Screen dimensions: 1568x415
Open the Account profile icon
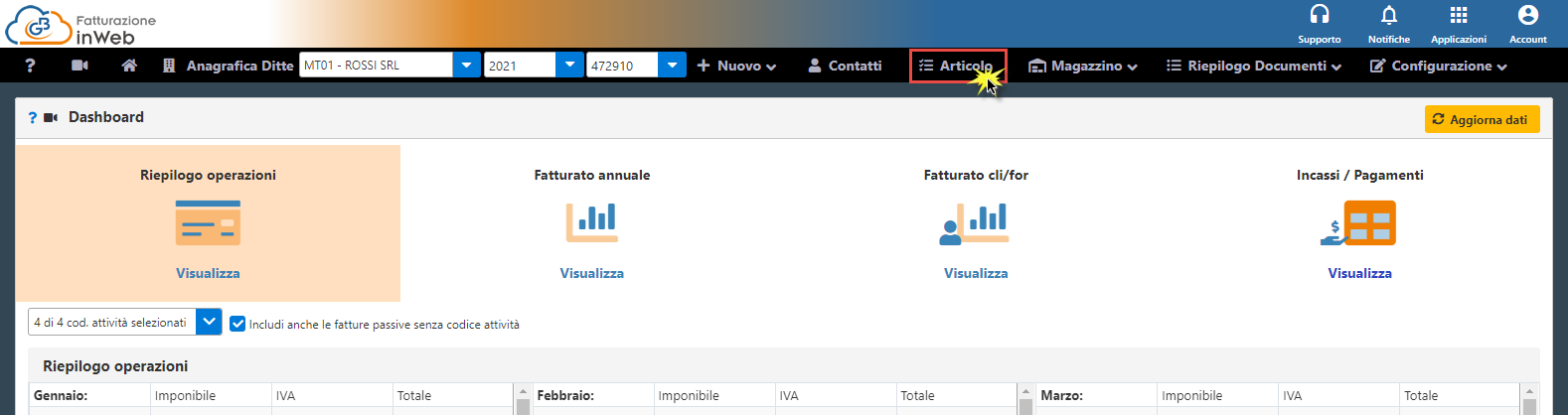click(1527, 16)
